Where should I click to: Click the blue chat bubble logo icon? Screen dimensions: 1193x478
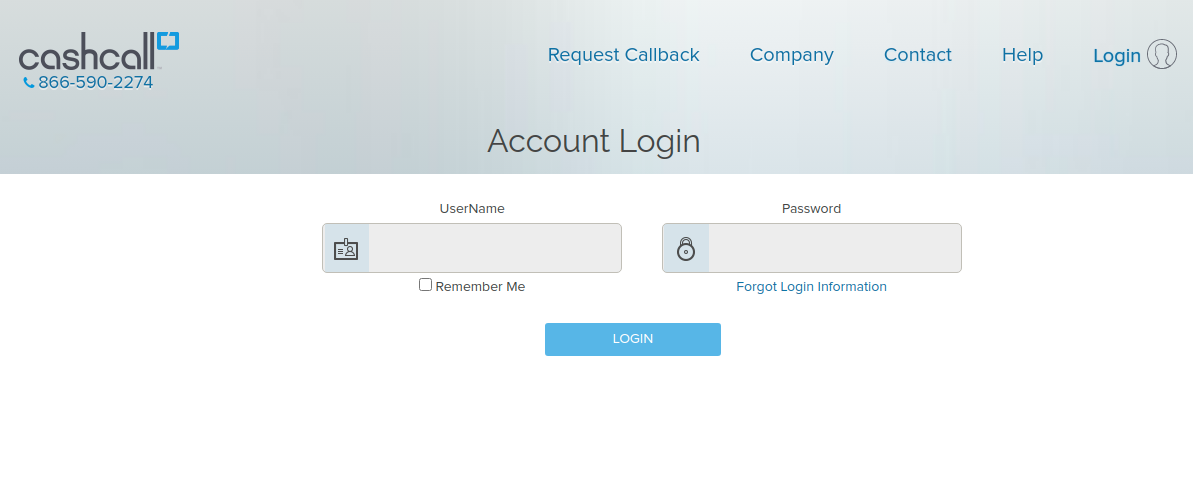coord(168,42)
